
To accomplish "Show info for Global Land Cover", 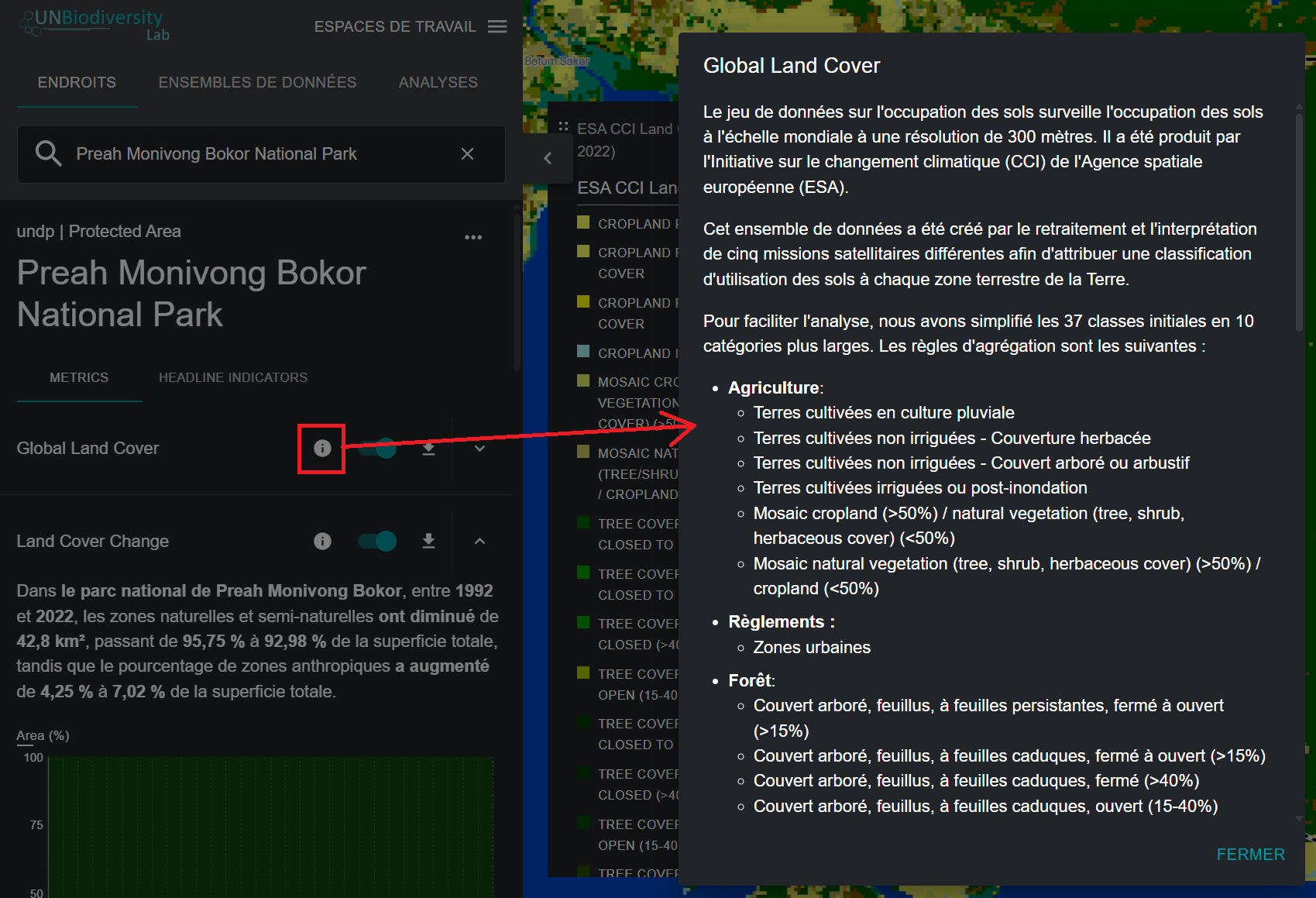I will (322, 448).
